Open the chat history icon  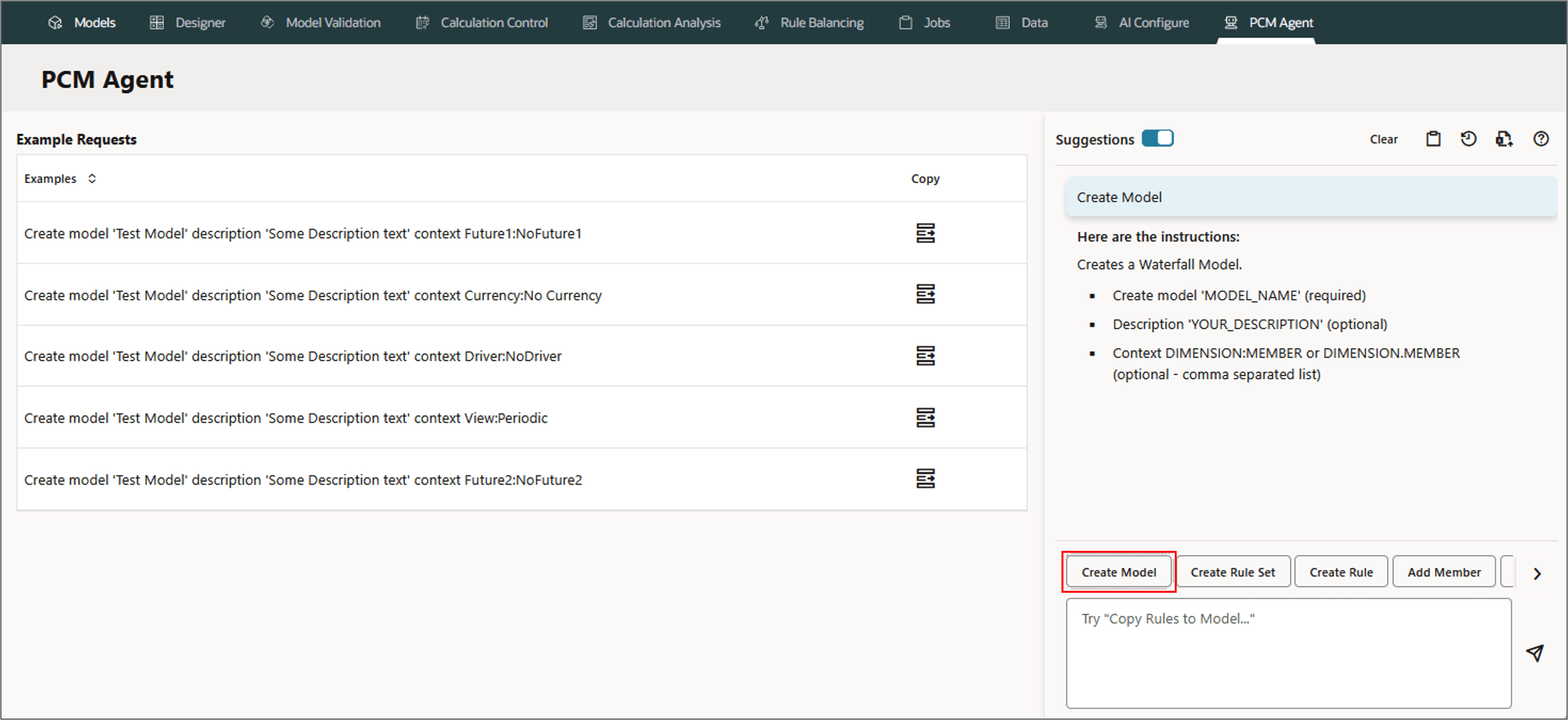point(1468,139)
